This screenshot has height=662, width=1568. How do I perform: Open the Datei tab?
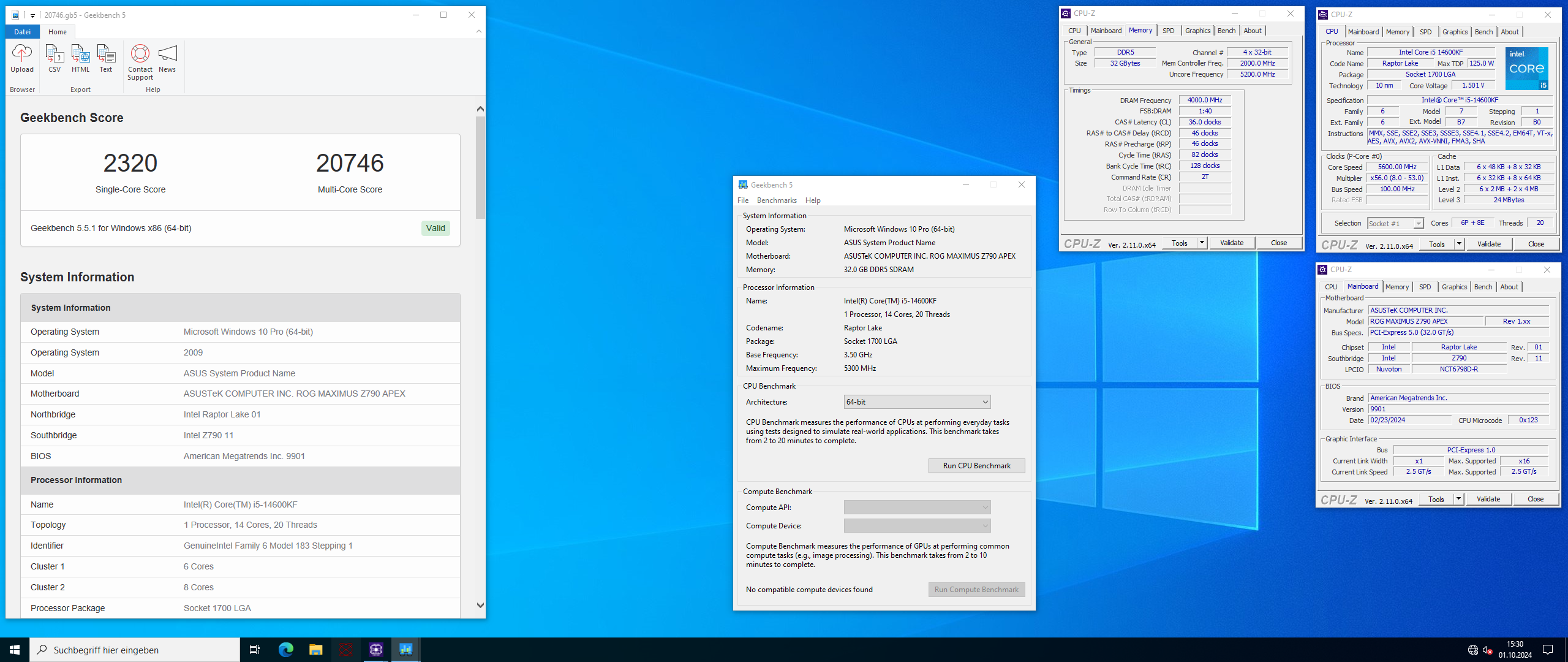[23, 32]
